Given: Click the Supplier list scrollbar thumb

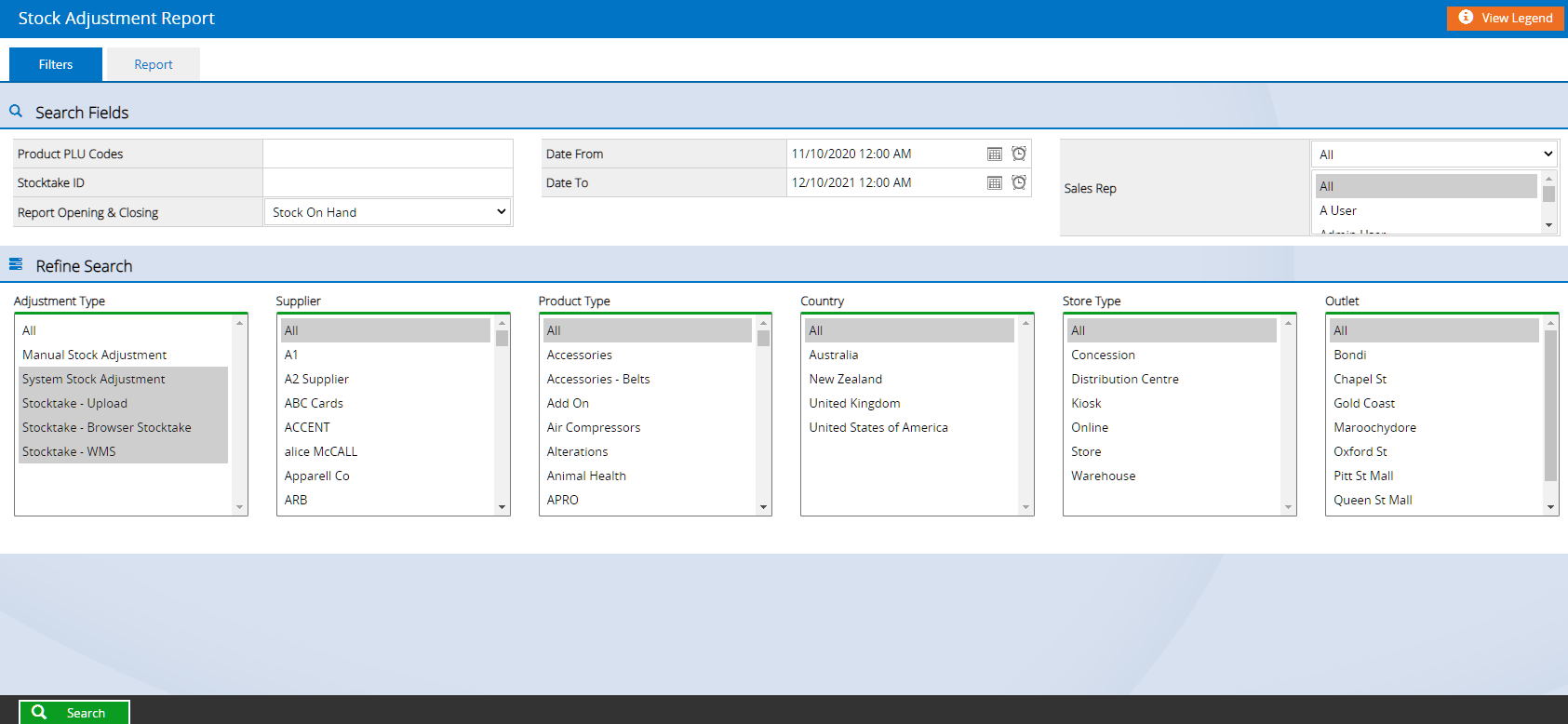Looking at the screenshot, I should (503, 338).
